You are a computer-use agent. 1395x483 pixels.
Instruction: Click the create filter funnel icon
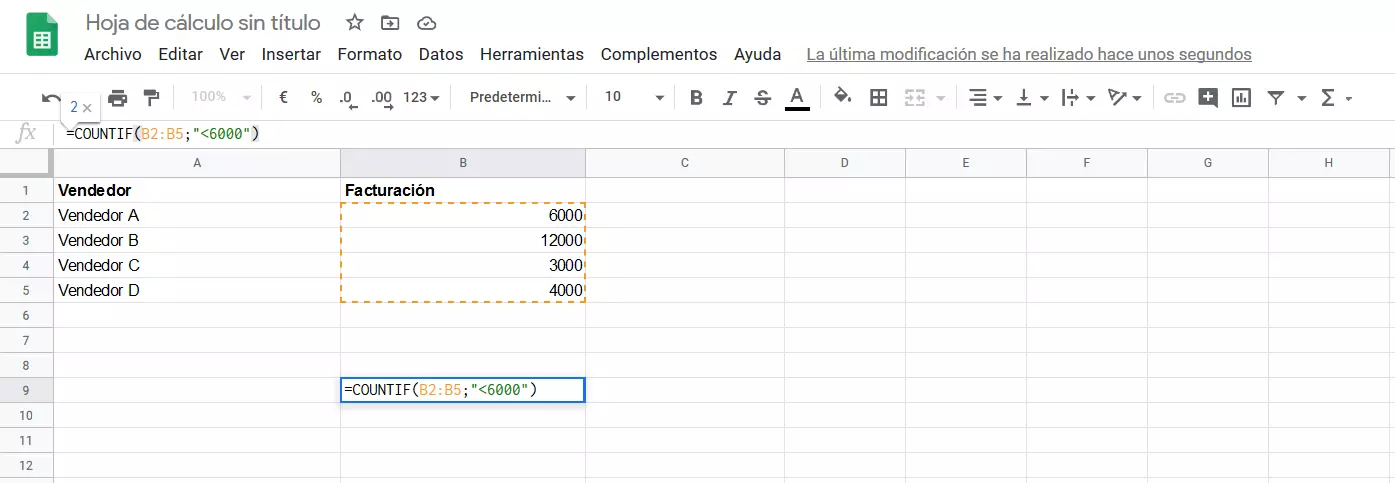point(1276,97)
